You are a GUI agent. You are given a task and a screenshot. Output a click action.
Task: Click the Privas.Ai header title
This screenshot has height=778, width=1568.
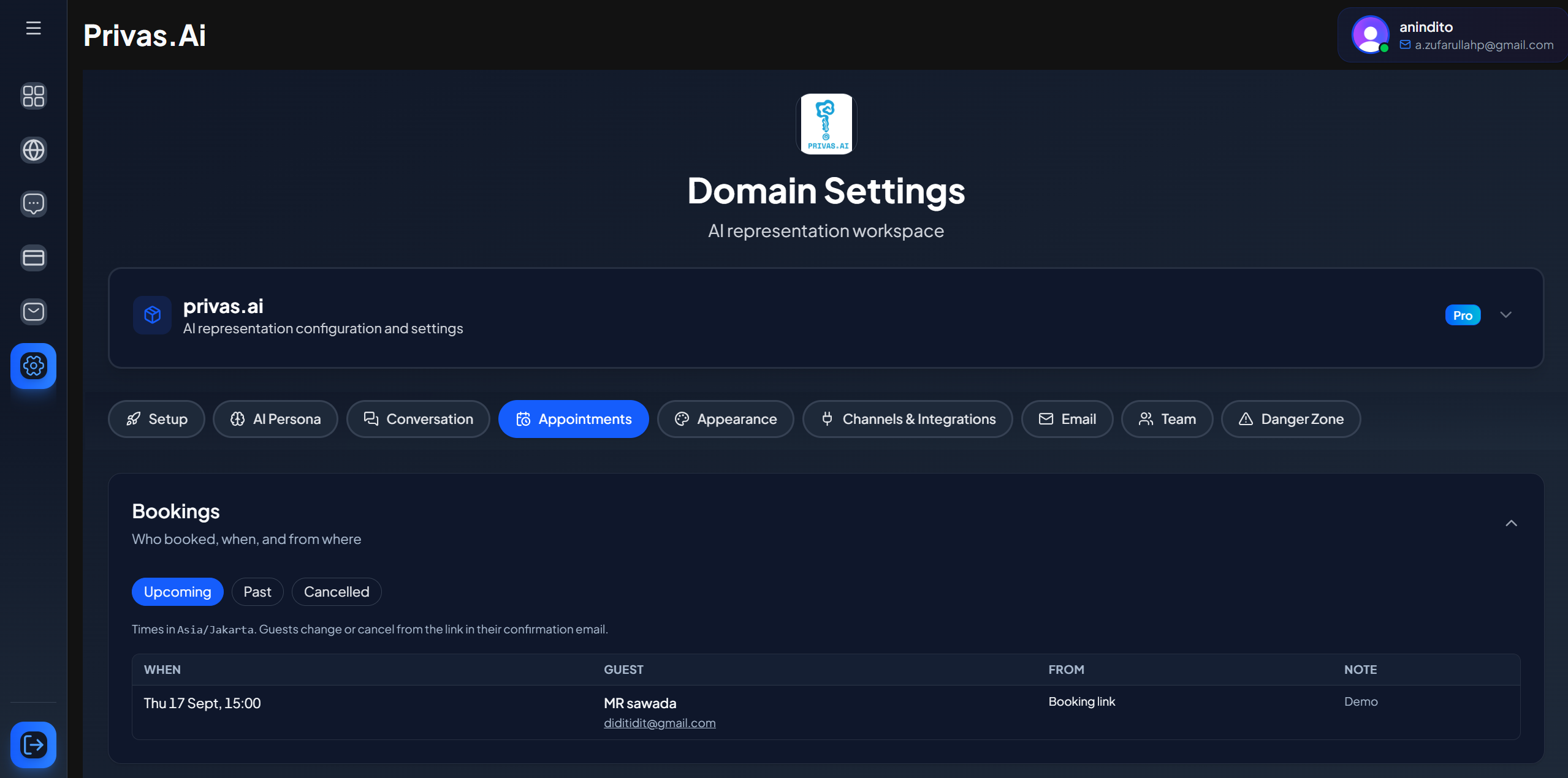point(145,35)
